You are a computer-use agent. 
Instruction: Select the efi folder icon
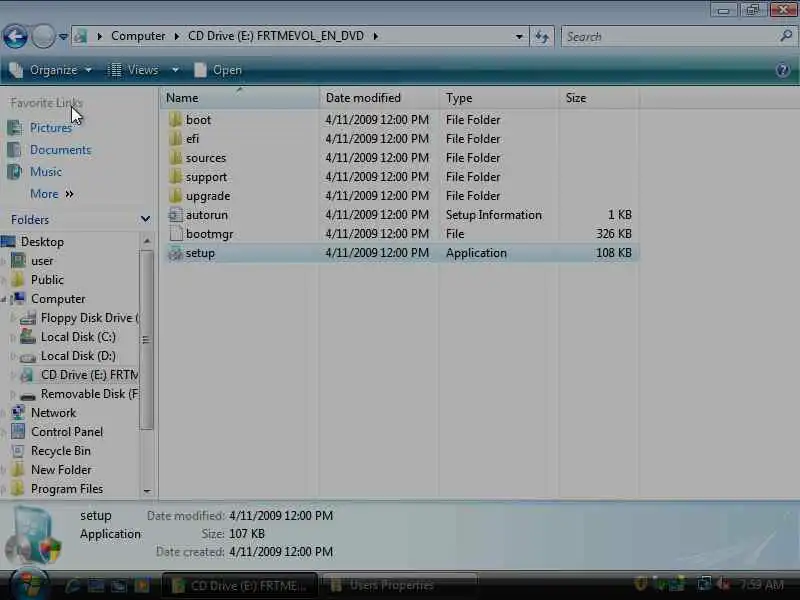coord(176,138)
